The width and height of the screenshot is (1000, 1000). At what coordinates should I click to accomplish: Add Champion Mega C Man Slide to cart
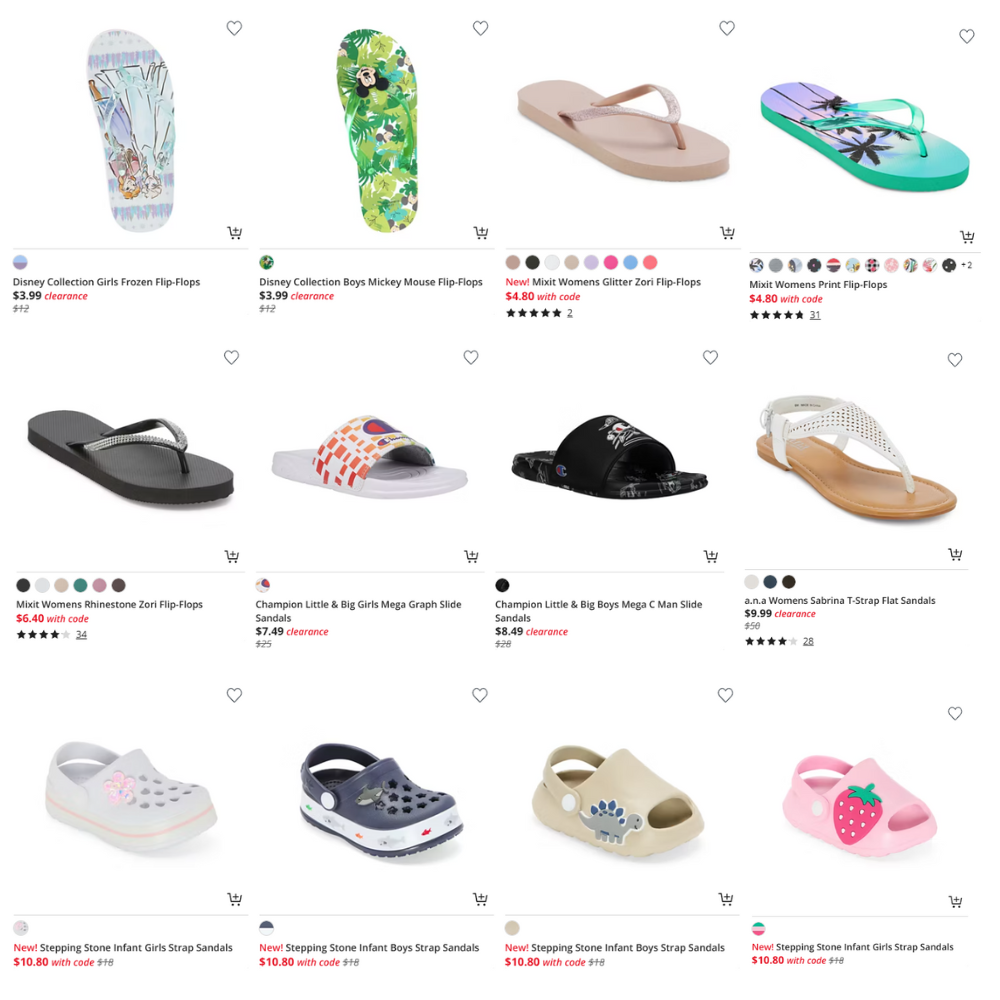[710, 556]
